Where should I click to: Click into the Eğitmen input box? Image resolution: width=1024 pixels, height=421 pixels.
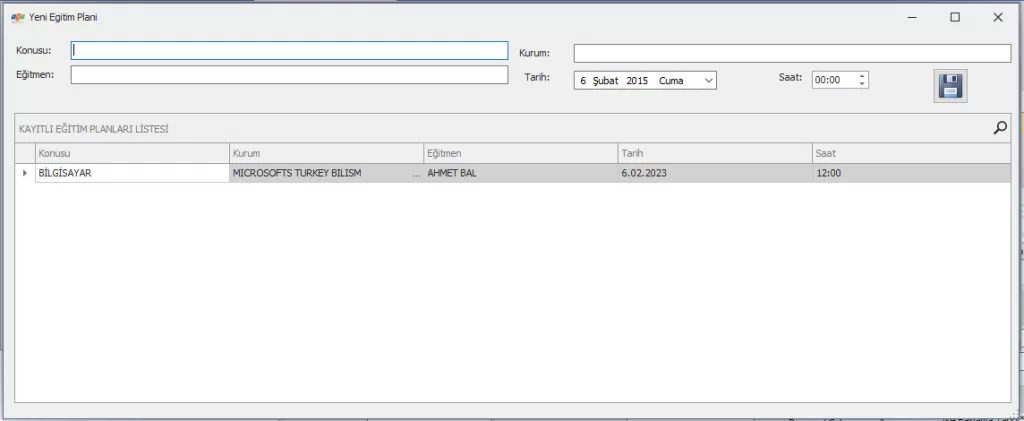(289, 75)
